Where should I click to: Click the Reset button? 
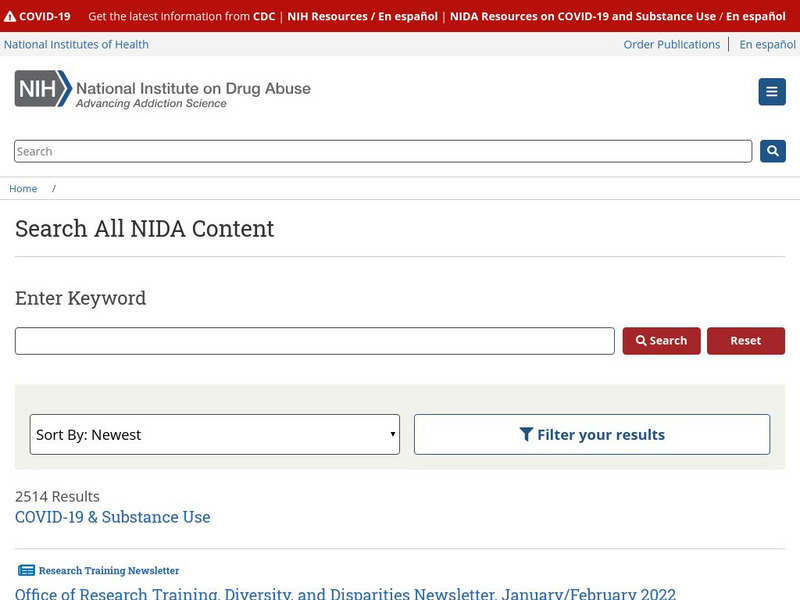pyautogui.click(x=745, y=341)
